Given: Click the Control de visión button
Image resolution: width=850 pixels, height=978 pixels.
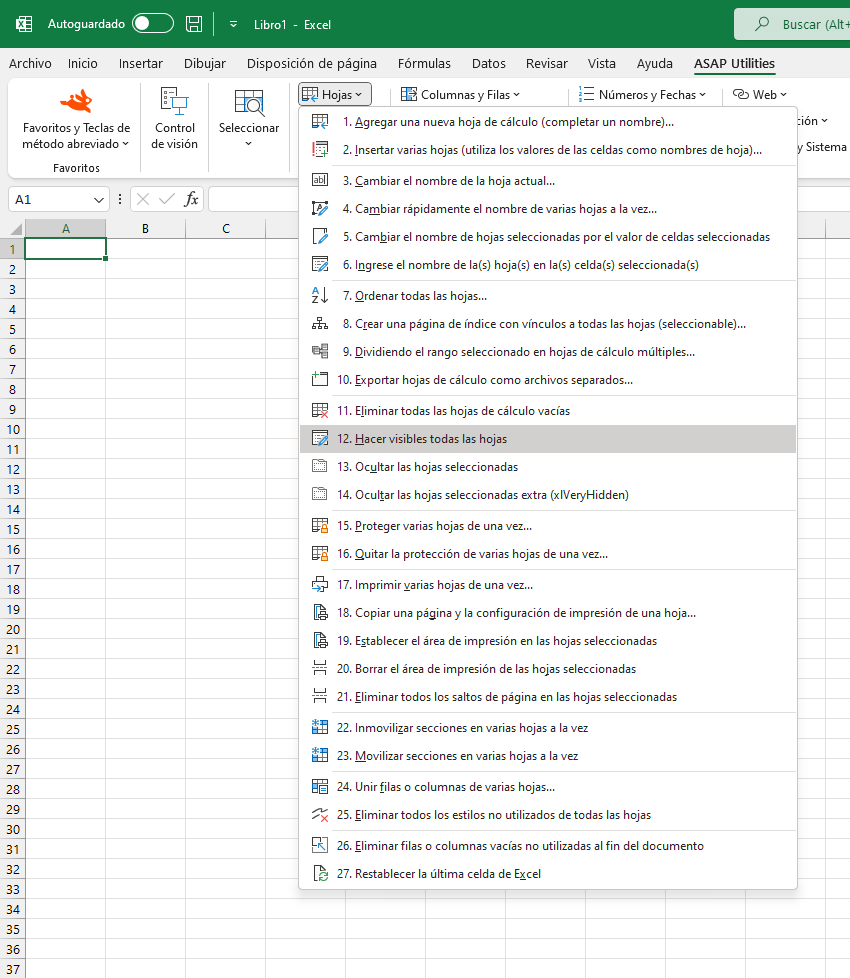Looking at the screenshot, I should pyautogui.click(x=175, y=119).
